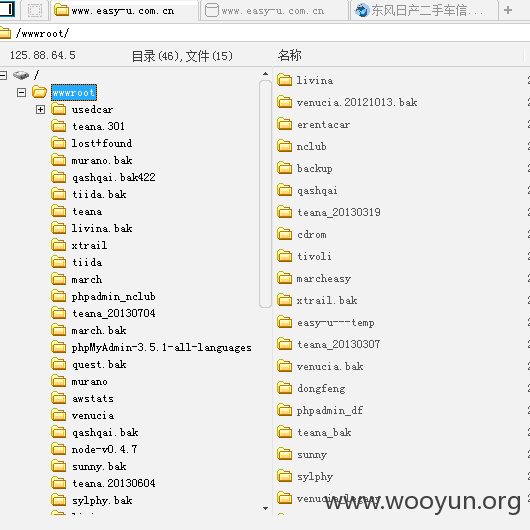Click sunny.bak folder icon
The width and height of the screenshot is (530, 530).
[59, 466]
